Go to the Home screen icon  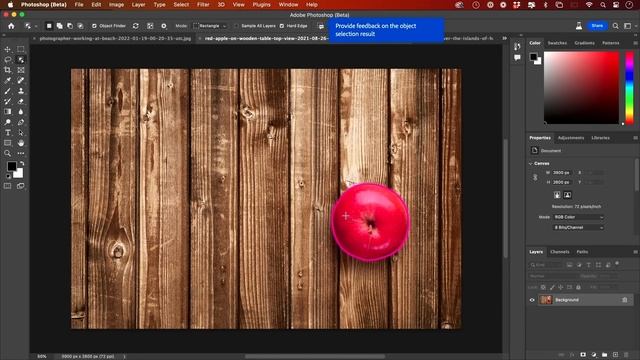click(x=11, y=26)
